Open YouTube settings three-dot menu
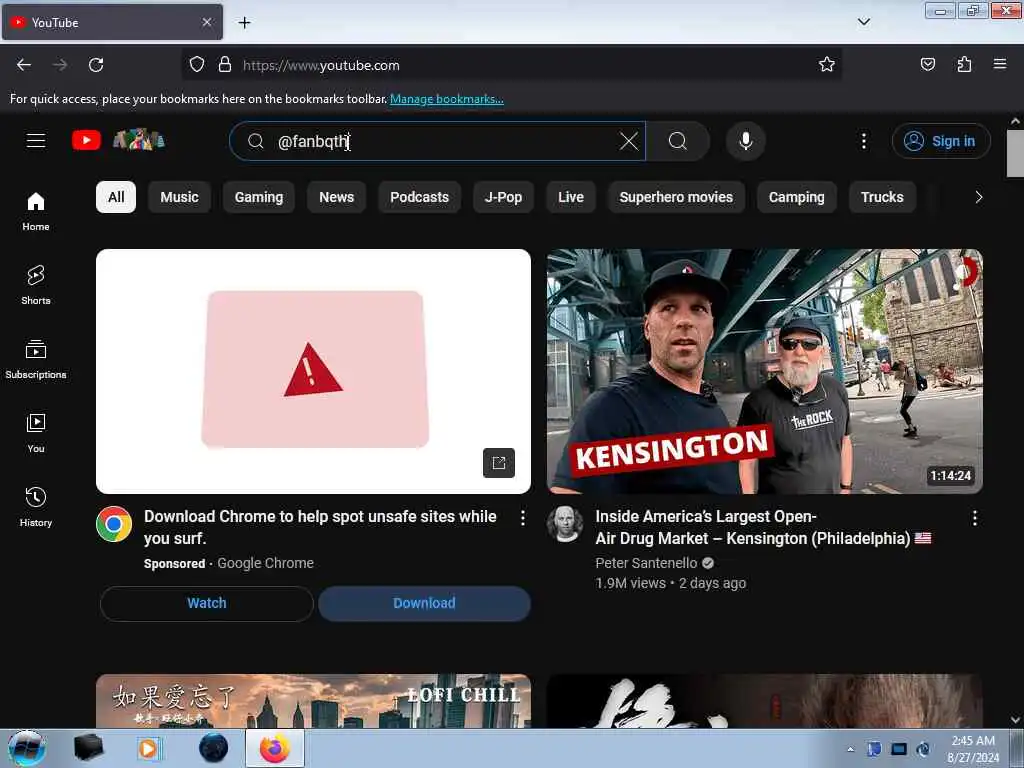 point(863,141)
